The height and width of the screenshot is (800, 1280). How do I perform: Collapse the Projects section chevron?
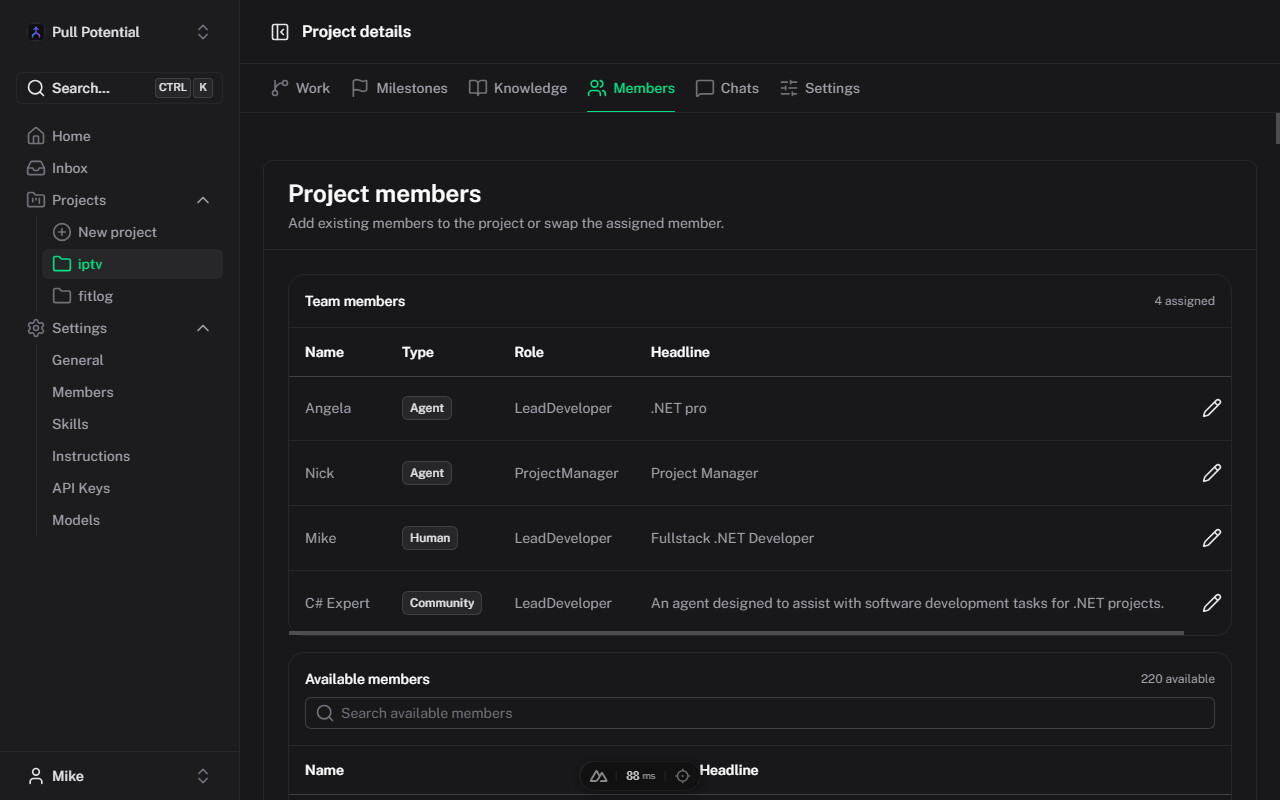(203, 200)
